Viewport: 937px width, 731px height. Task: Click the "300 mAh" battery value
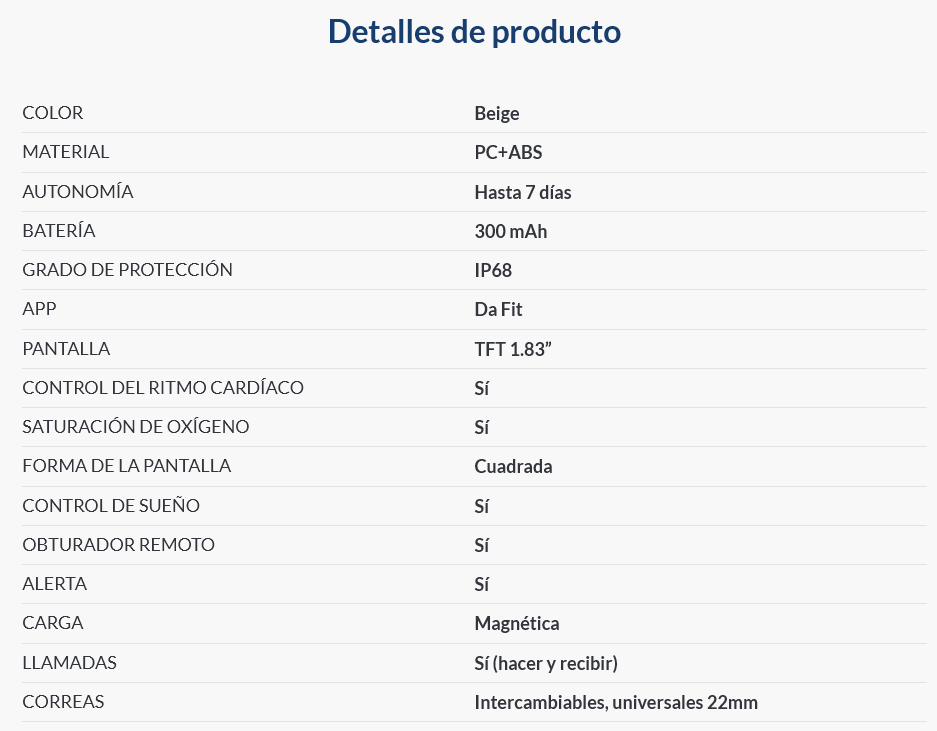pyautogui.click(x=511, y=231)
